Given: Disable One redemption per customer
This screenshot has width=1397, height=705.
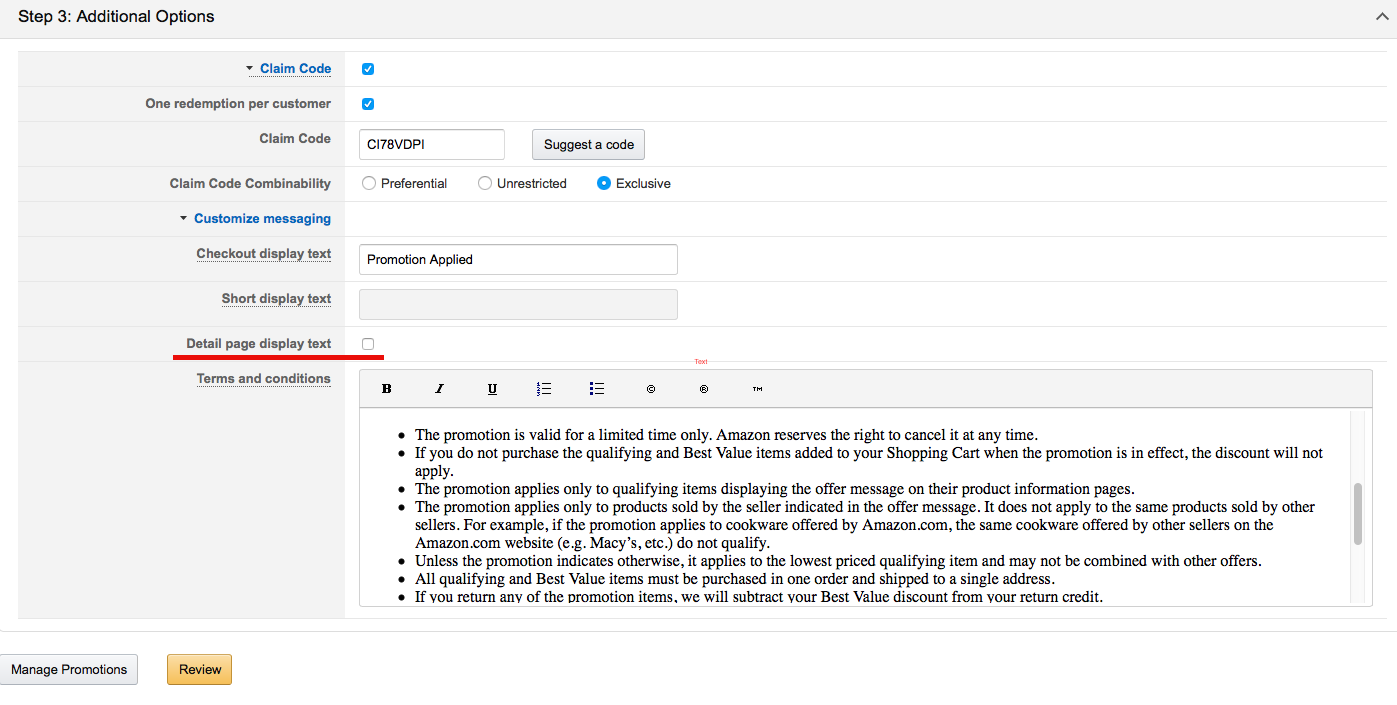Looking at the screenshot, I should [x=368, y=104].
